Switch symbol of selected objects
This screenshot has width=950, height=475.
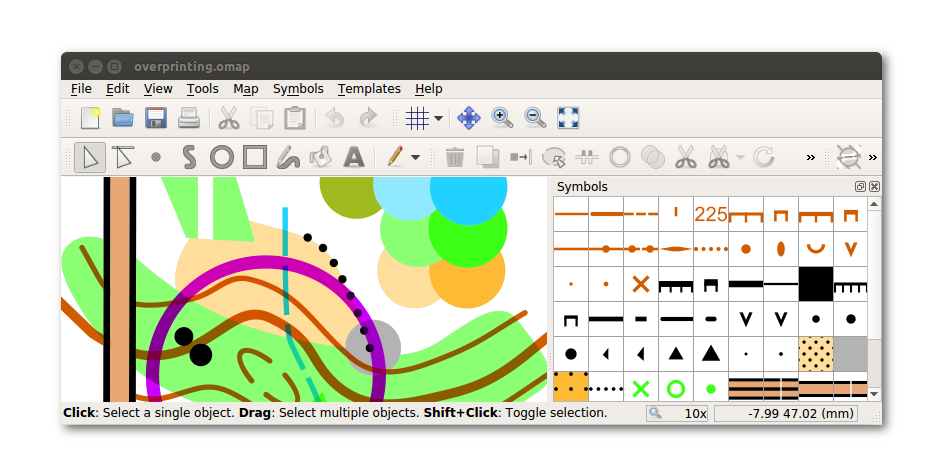[520, 158]
